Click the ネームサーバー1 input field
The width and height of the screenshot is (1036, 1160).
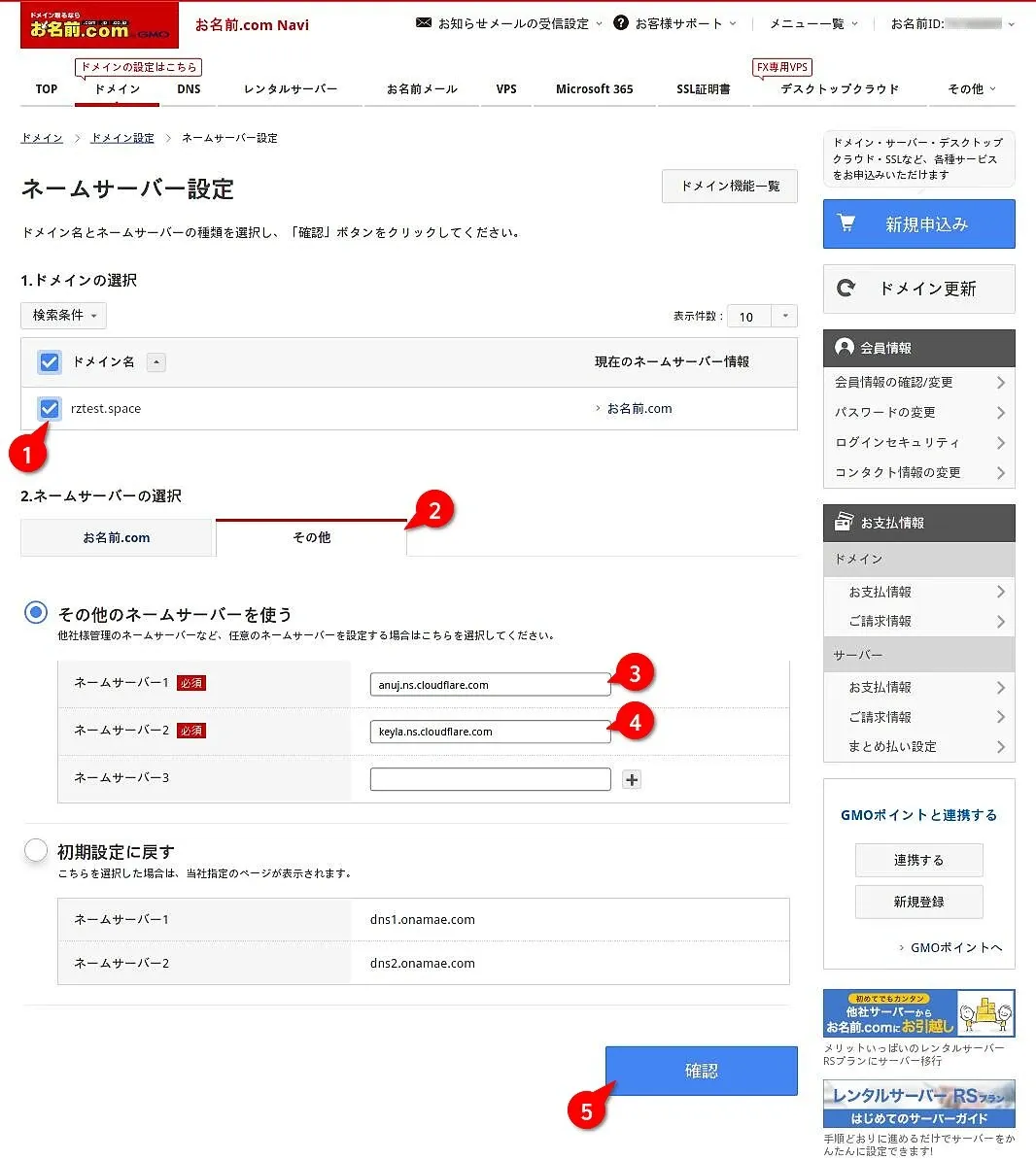490,685
